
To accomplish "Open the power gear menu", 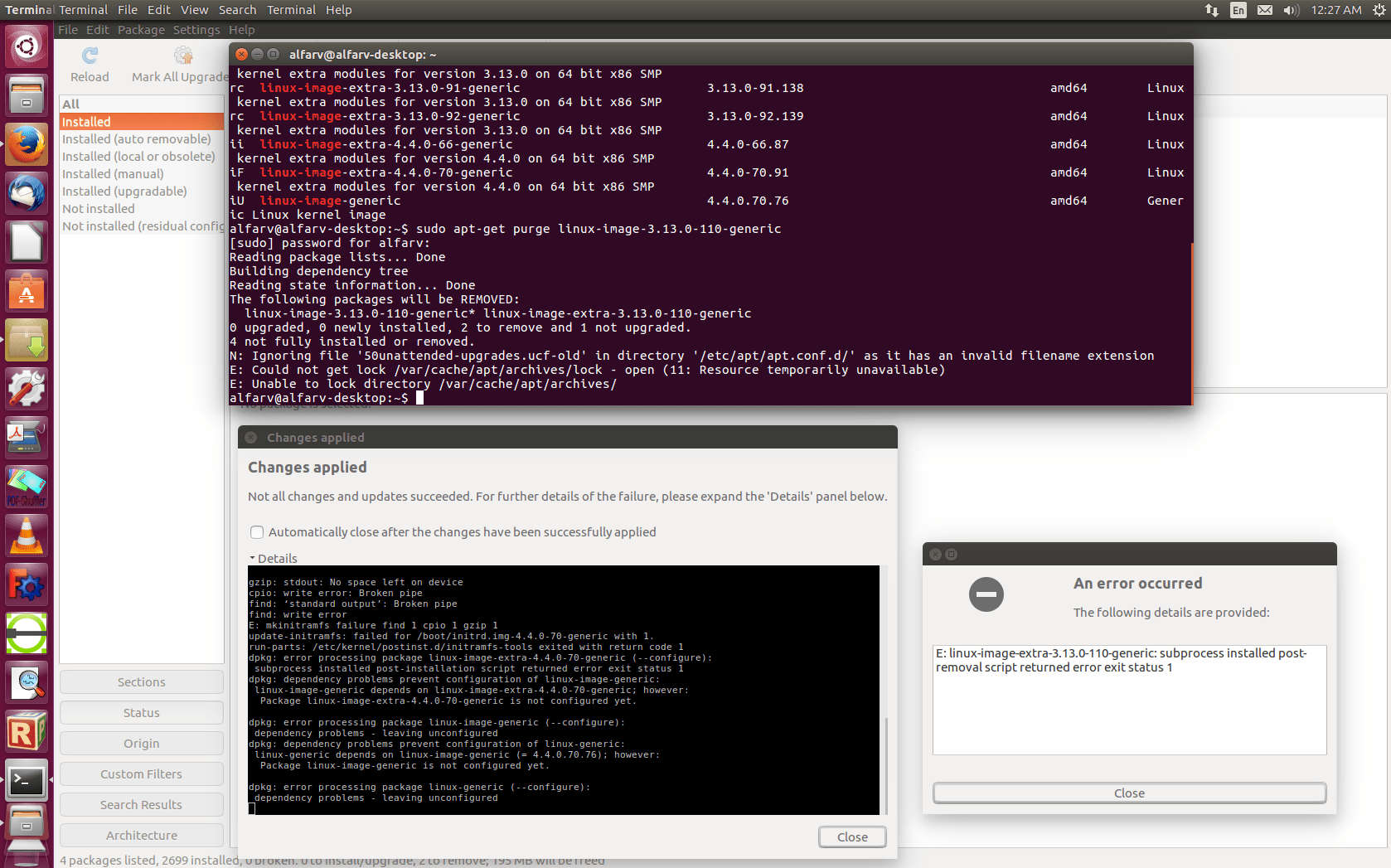I will [x=1378, y=10].
